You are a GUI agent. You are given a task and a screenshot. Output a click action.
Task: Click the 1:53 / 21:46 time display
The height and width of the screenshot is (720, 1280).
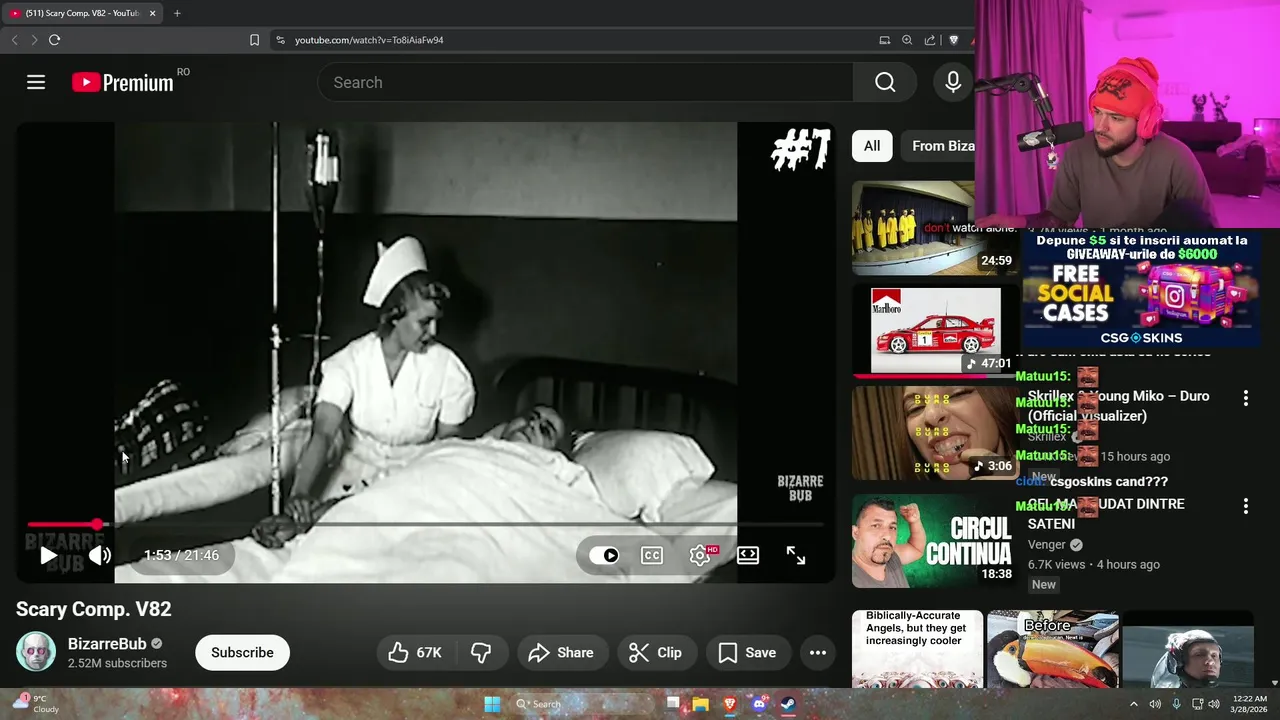pyautogui.click(x=181, y=555)
